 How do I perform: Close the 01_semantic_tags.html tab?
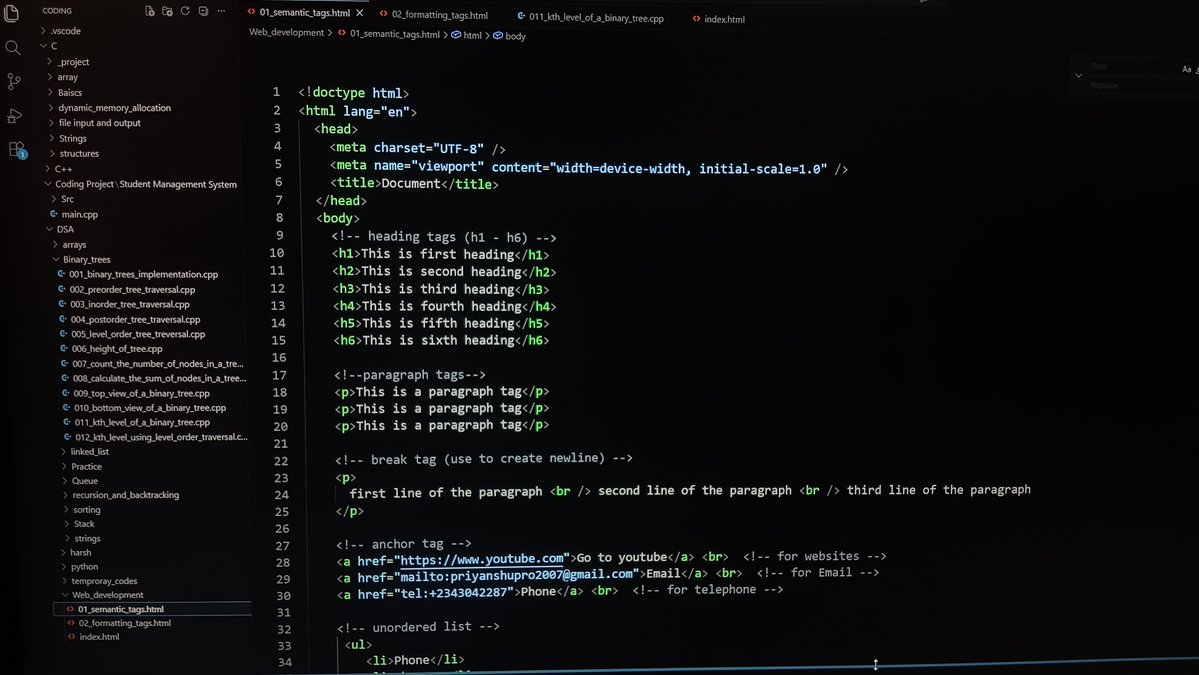coord(360,13)
